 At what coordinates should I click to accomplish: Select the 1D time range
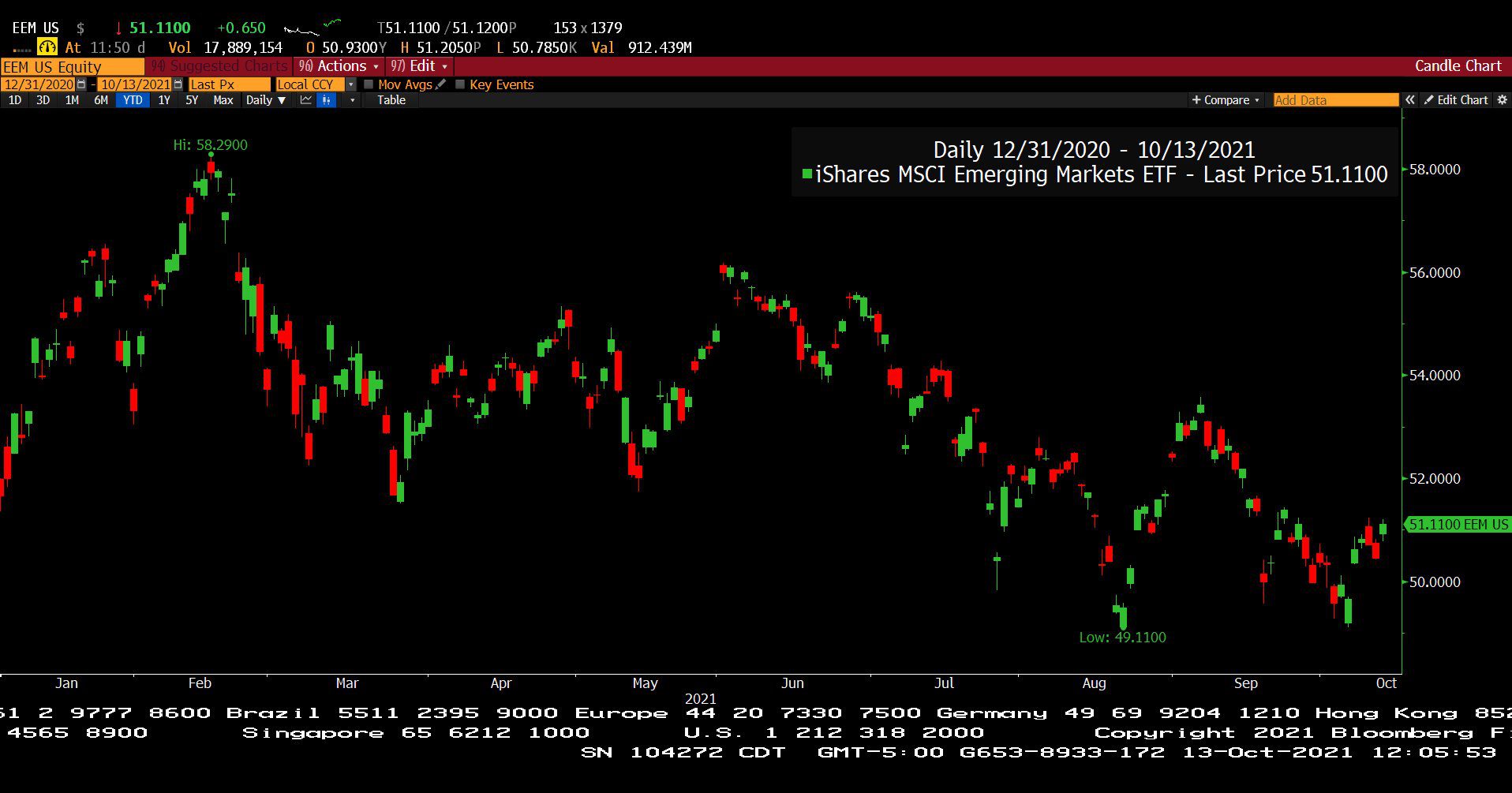(15, 100)
